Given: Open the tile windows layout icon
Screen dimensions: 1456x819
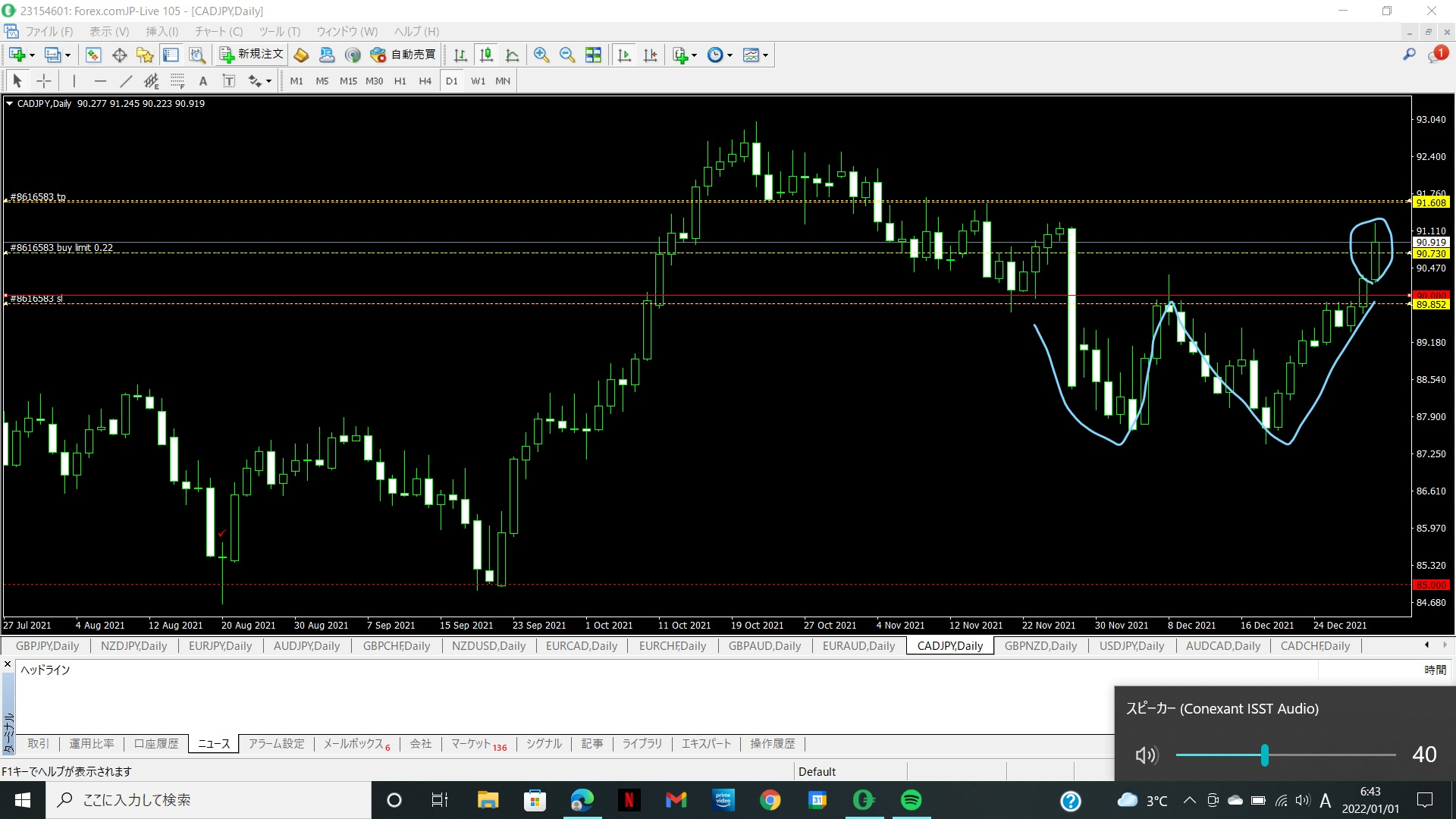Looking at the screenshot, I should pos(593,55).
